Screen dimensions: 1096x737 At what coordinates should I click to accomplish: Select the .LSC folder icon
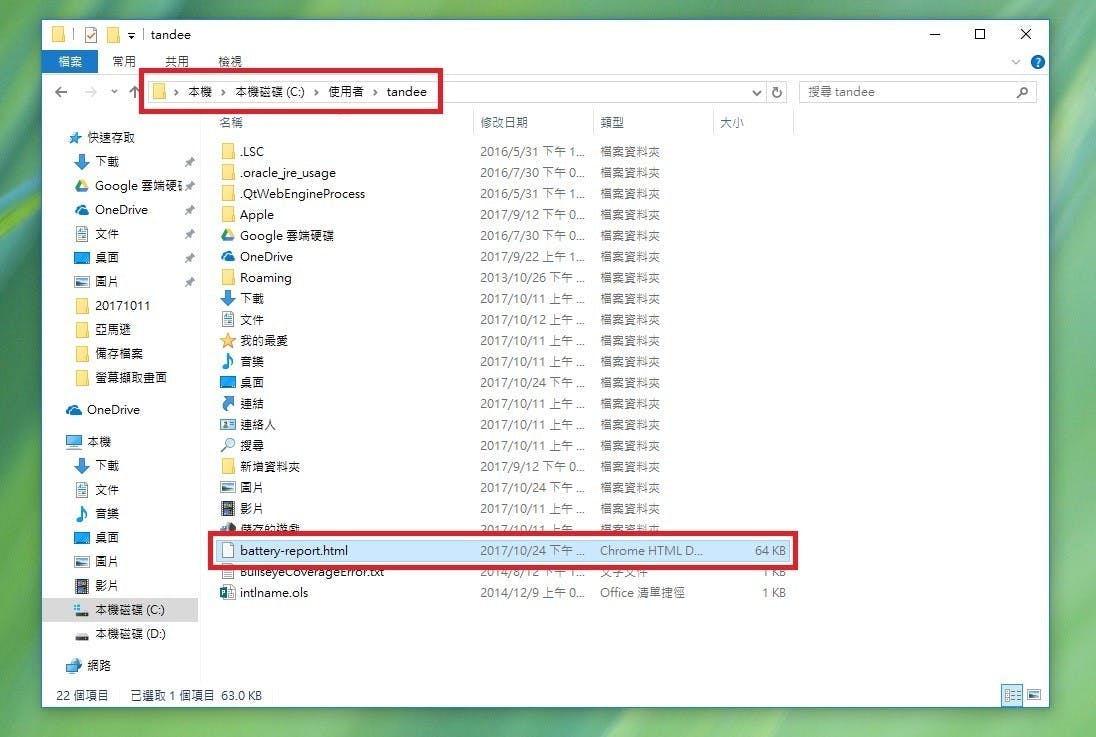click(x=228, y=151)
